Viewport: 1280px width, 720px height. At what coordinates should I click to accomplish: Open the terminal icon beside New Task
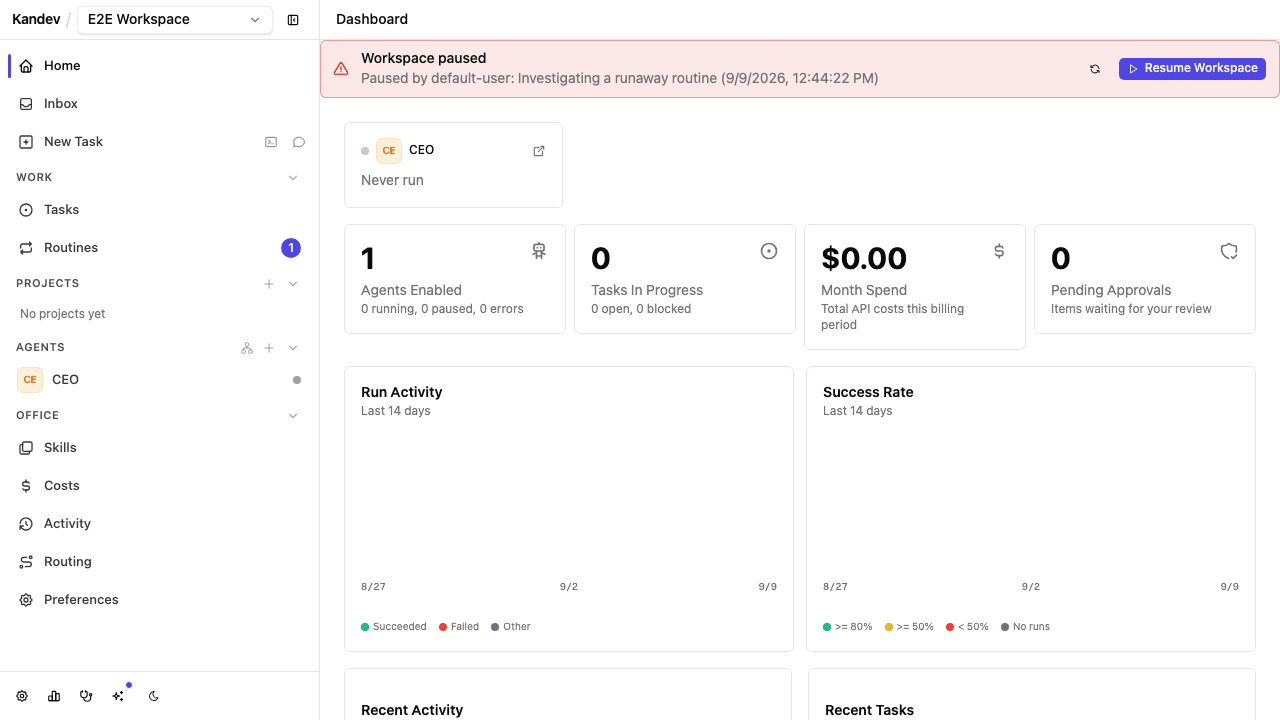271,142
